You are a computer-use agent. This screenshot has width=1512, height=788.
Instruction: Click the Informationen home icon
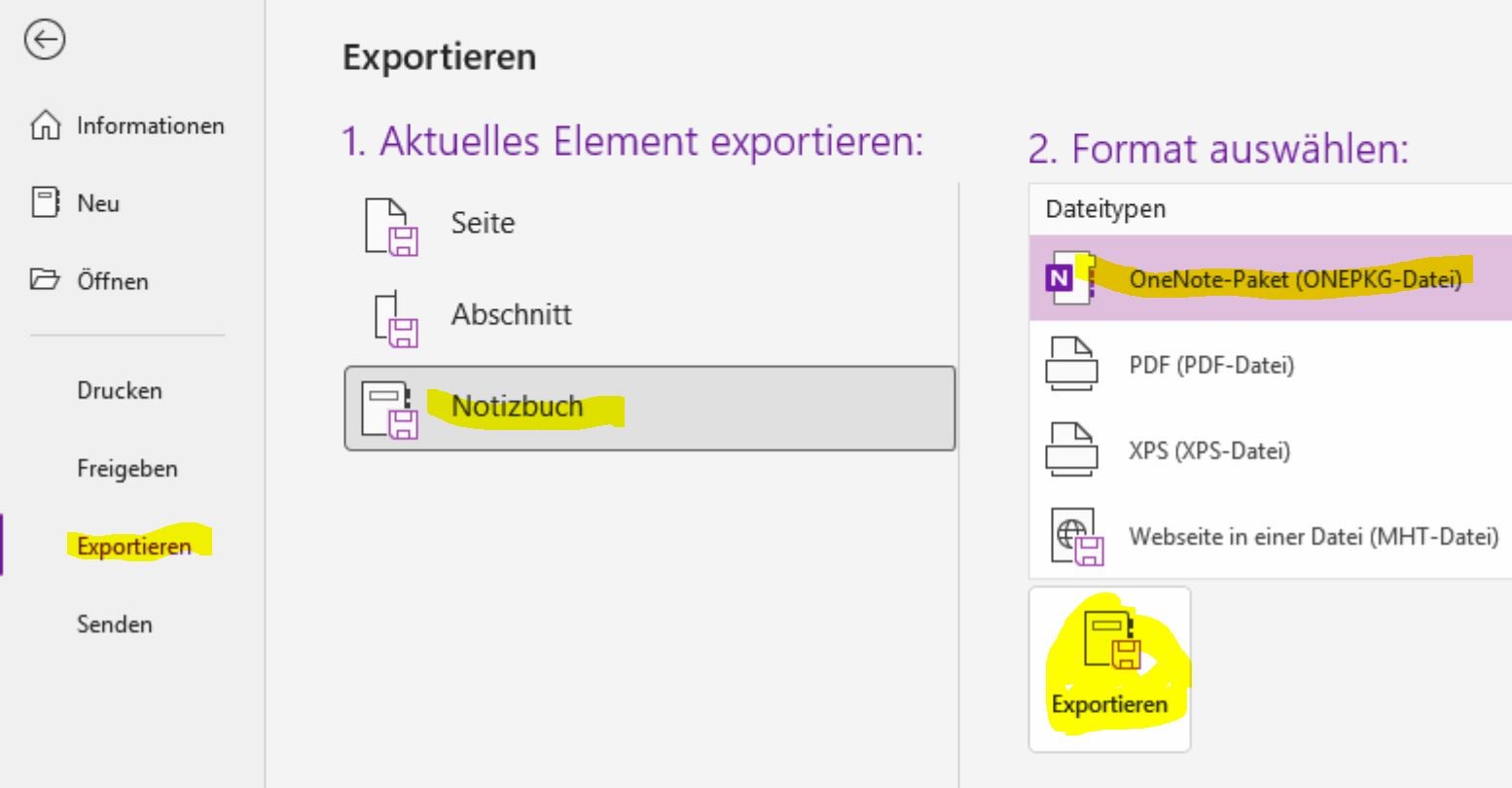[46, 125]
